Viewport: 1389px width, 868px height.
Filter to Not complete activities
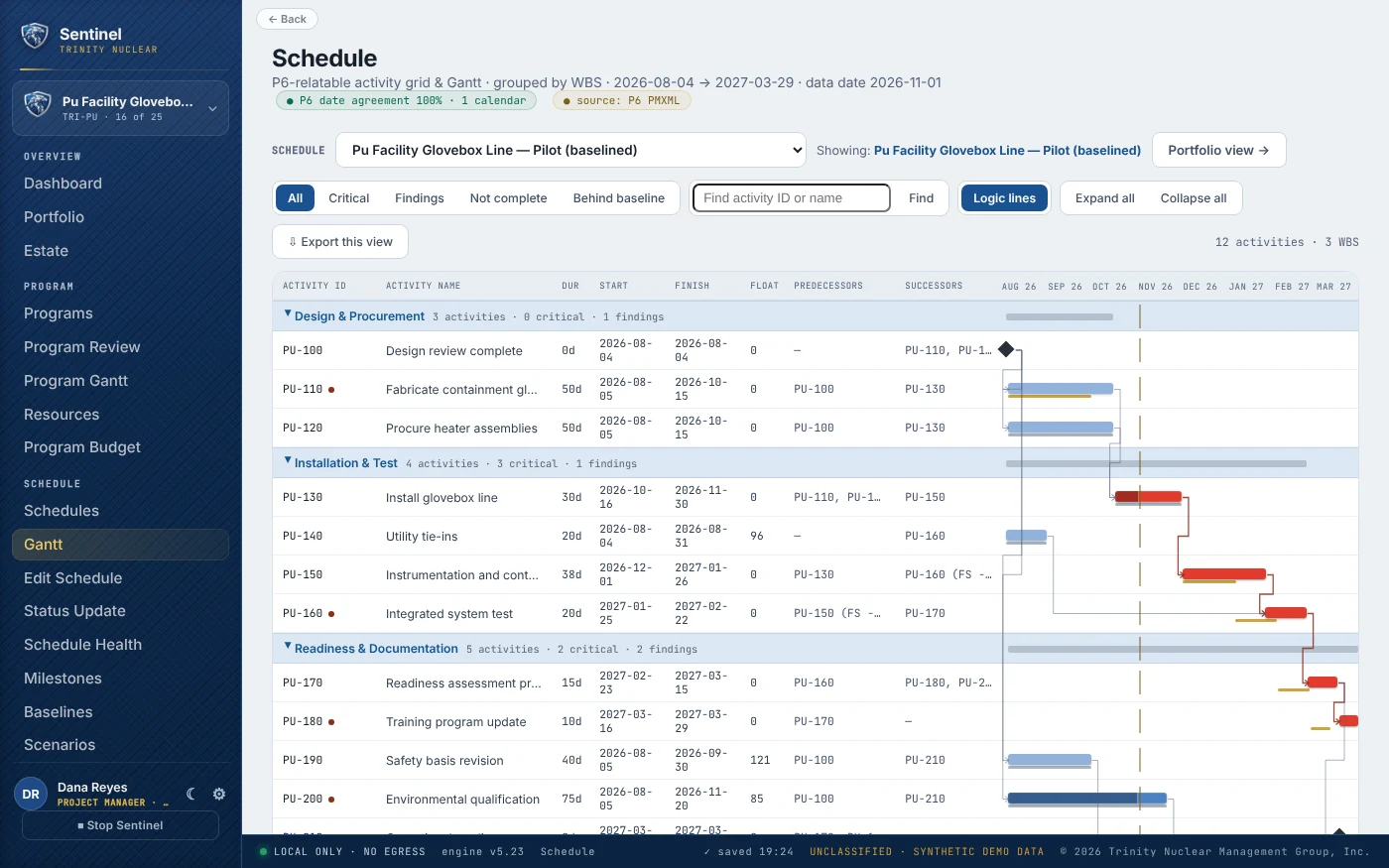[508, 198]
